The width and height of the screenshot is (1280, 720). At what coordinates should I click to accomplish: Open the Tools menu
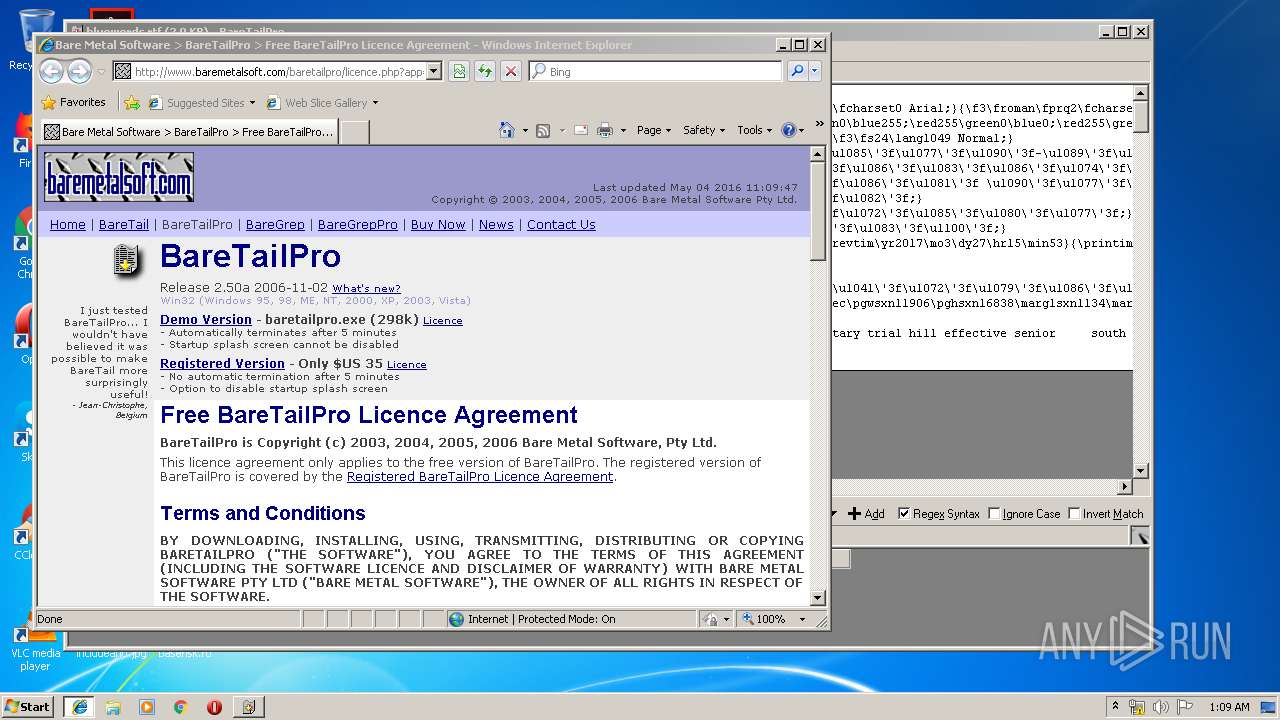pos(754,130)
